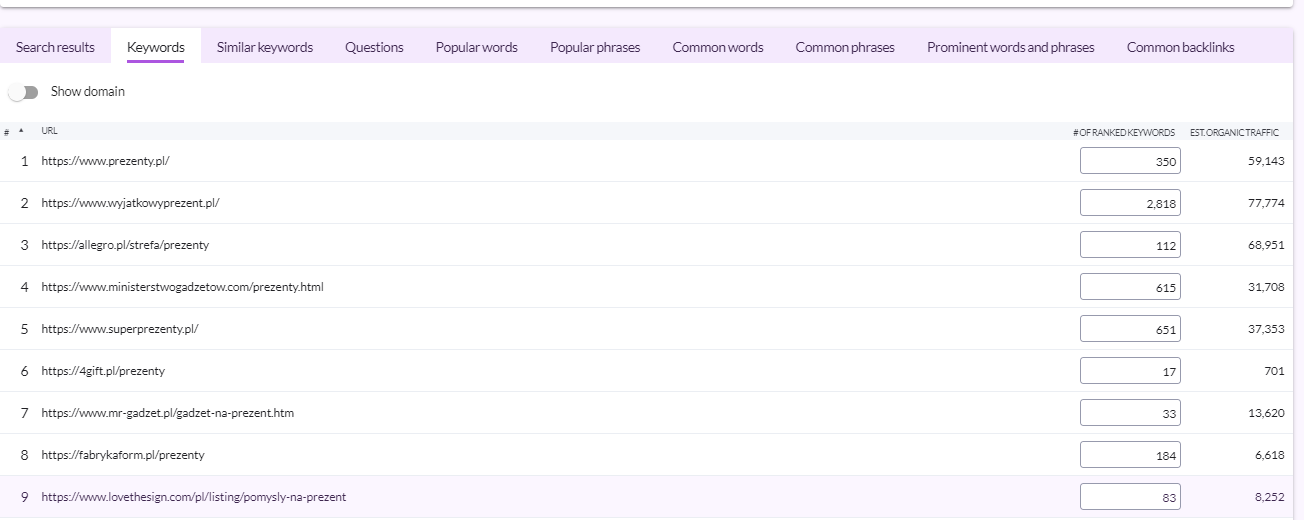Toggle the Show domain switch

pos(23,92)
